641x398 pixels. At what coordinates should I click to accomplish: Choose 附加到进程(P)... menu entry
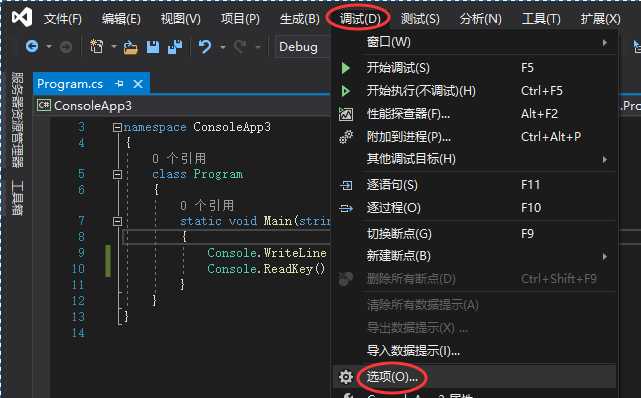click(475, 136)
